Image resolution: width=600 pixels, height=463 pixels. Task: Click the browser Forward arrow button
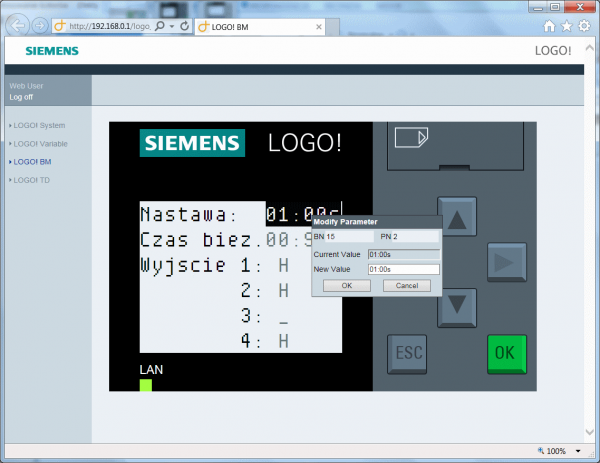point(39,26)
